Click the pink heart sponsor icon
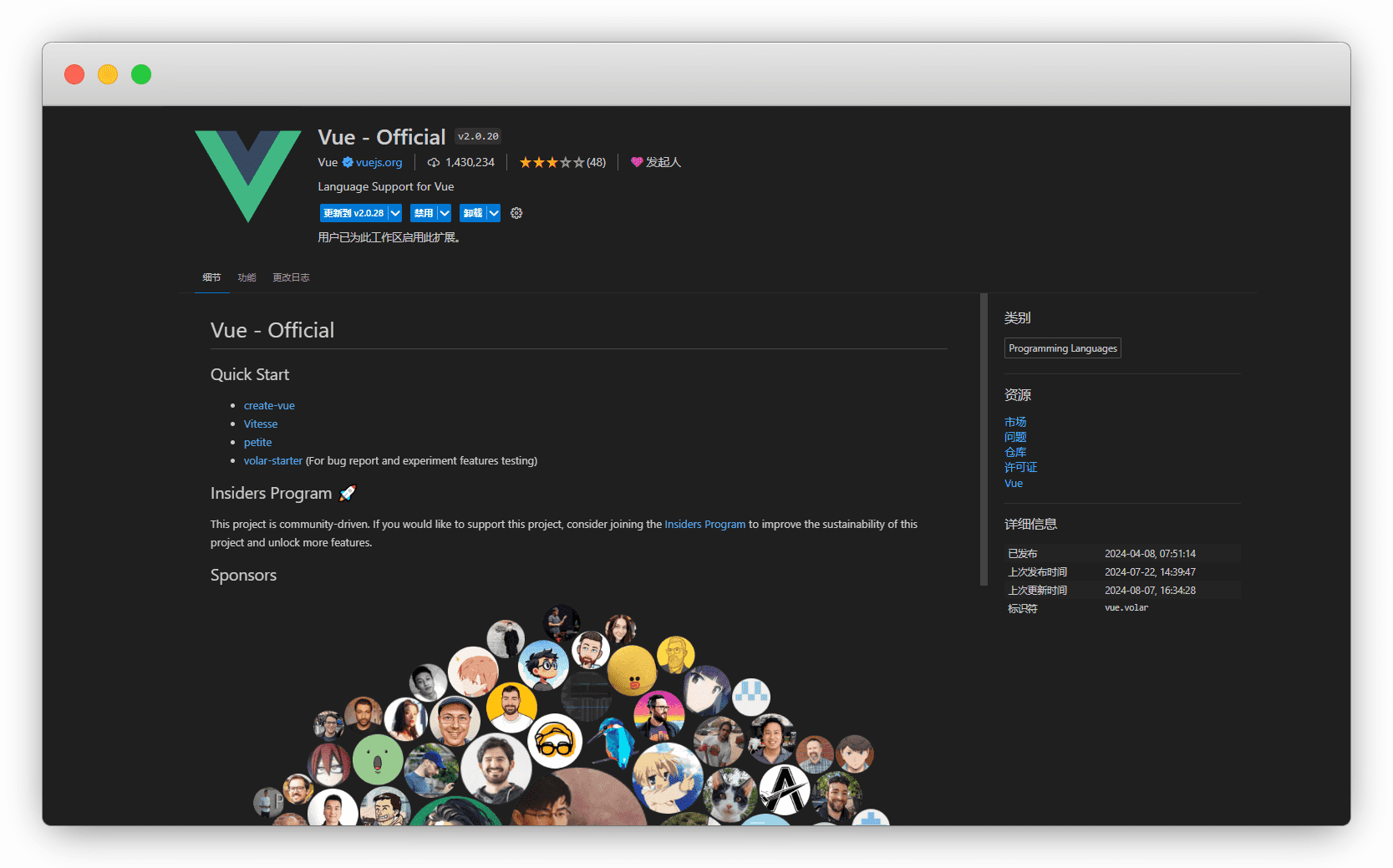Screen dimensions: 1393x868 pyautogui.click(x=637, y=162)
